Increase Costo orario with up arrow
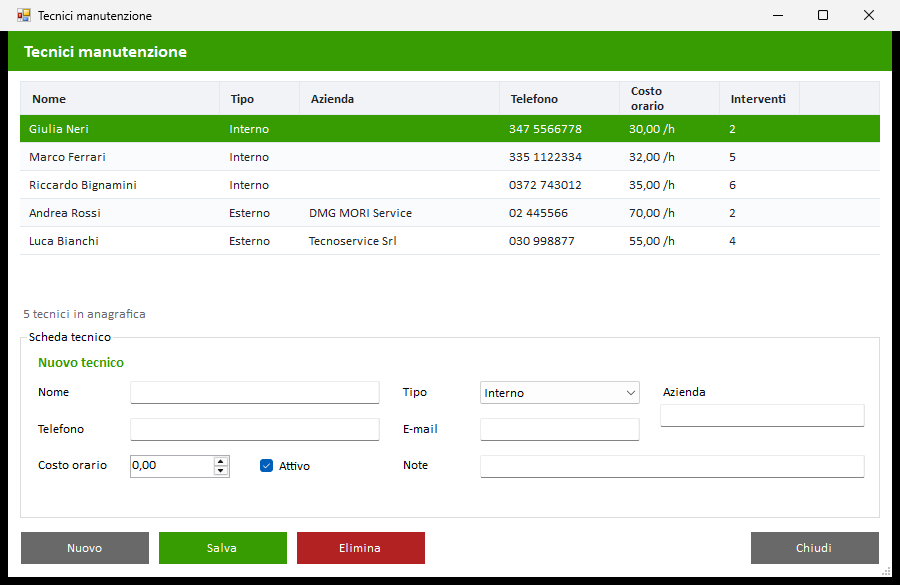 coord(220,462)
